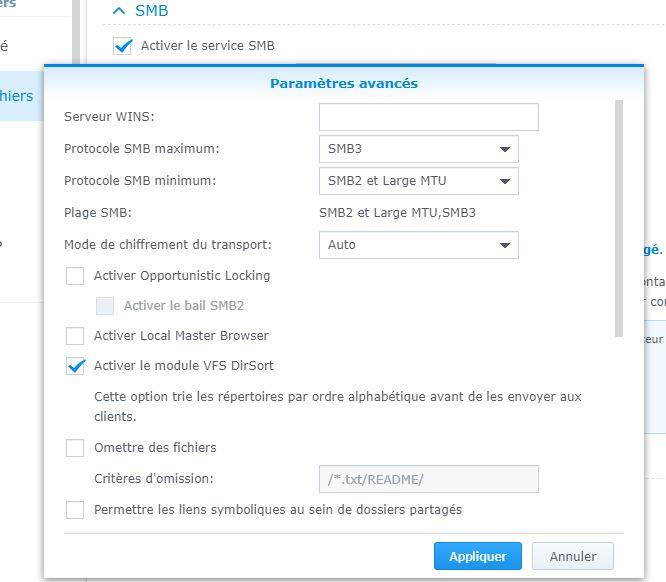666x582 pixels.
Task: Click the SMB section heading
Action: (x=151, y=11)
